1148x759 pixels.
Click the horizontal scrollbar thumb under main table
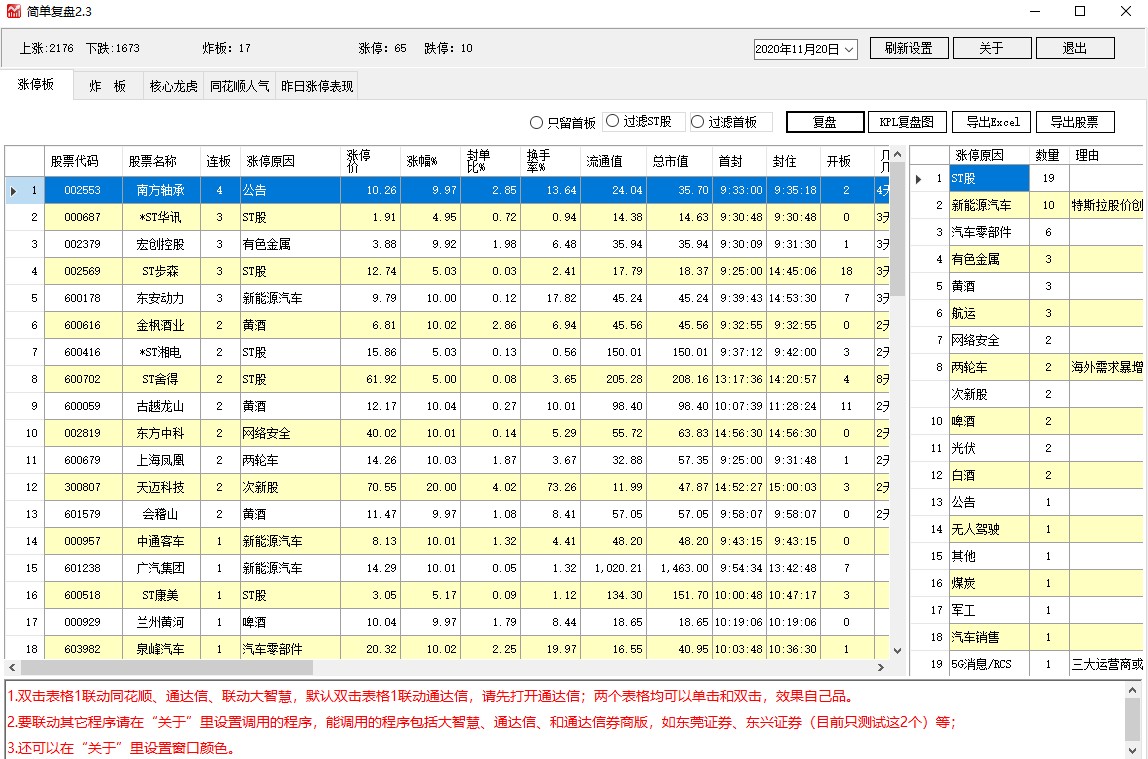(x=166, y=667)
